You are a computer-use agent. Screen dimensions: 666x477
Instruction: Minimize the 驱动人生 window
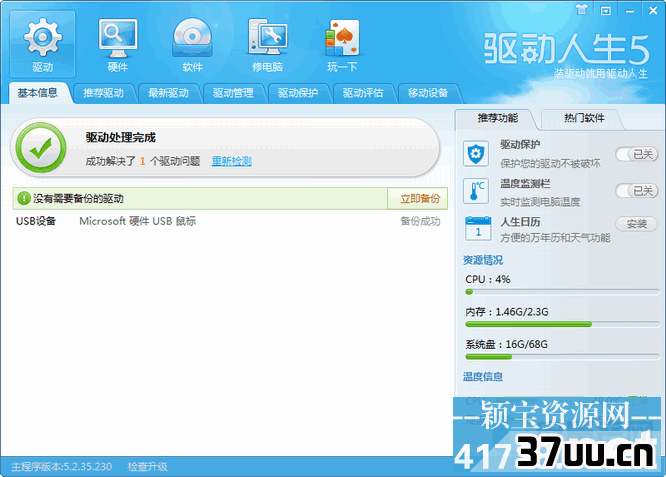pyautogui.click(x=629, y=11)
